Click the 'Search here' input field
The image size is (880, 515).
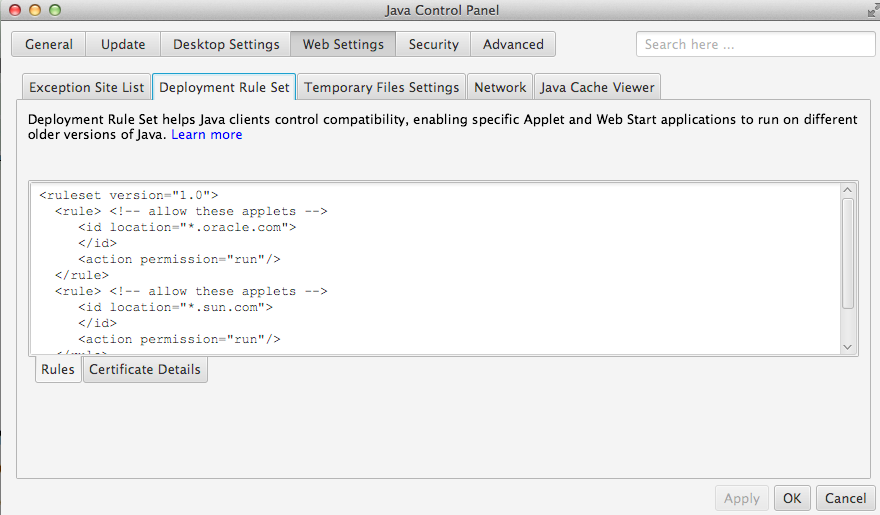click(755, 44)
